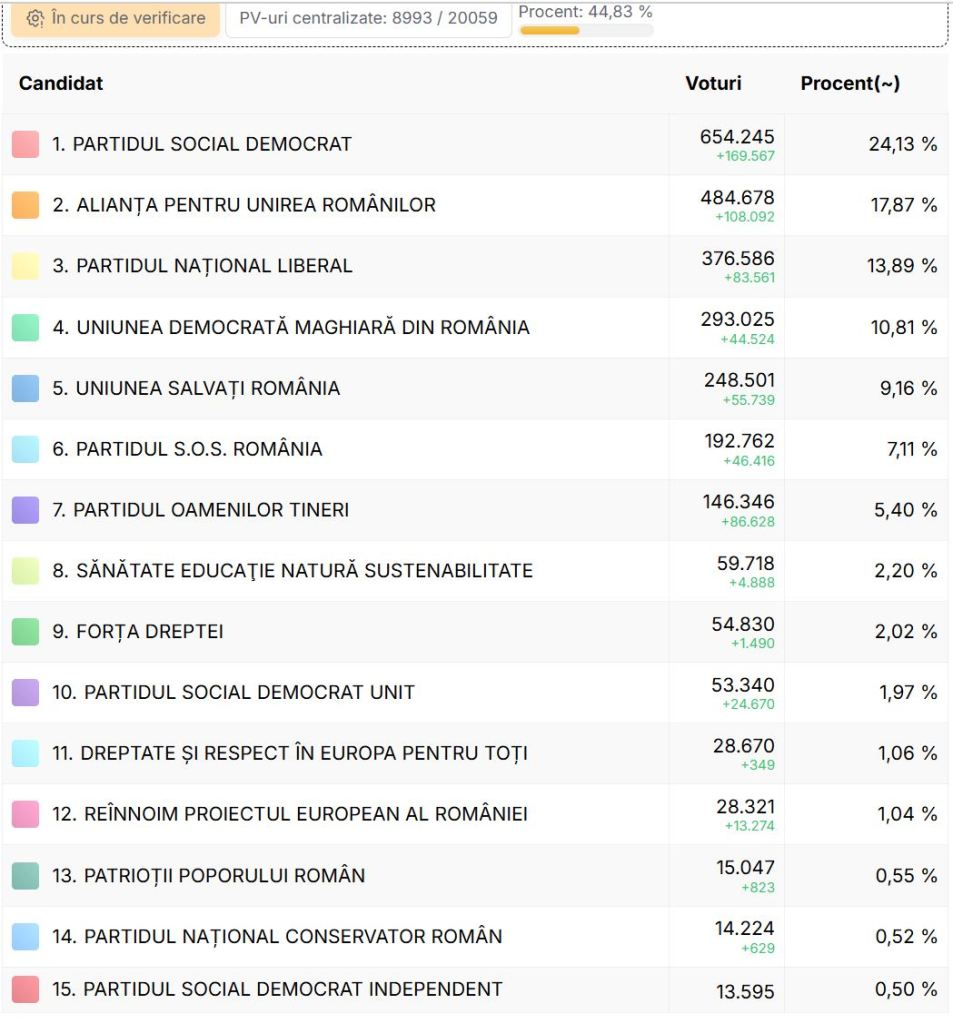Viewport: 953px width, 1023px height.
Task: Click the "În curs de verificare" status badge
Action: pos(115,18)
